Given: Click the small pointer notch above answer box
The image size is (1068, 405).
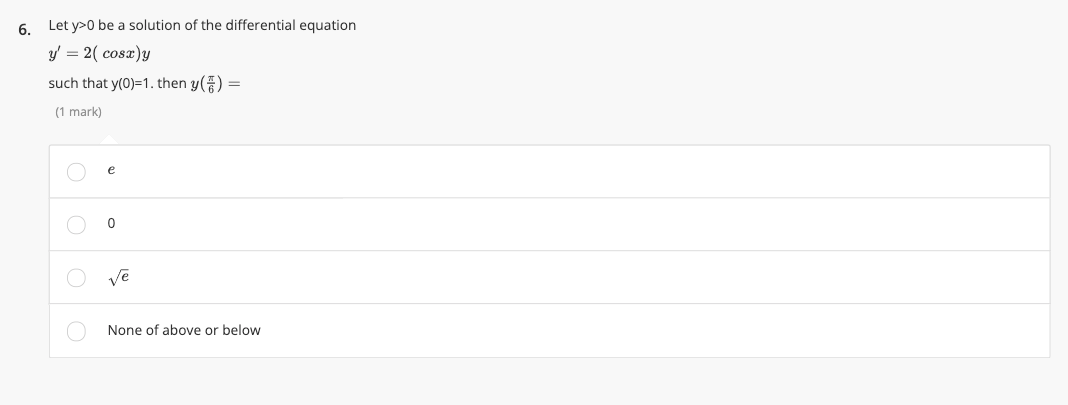Looking at the screenshot, I should [105, 139].
